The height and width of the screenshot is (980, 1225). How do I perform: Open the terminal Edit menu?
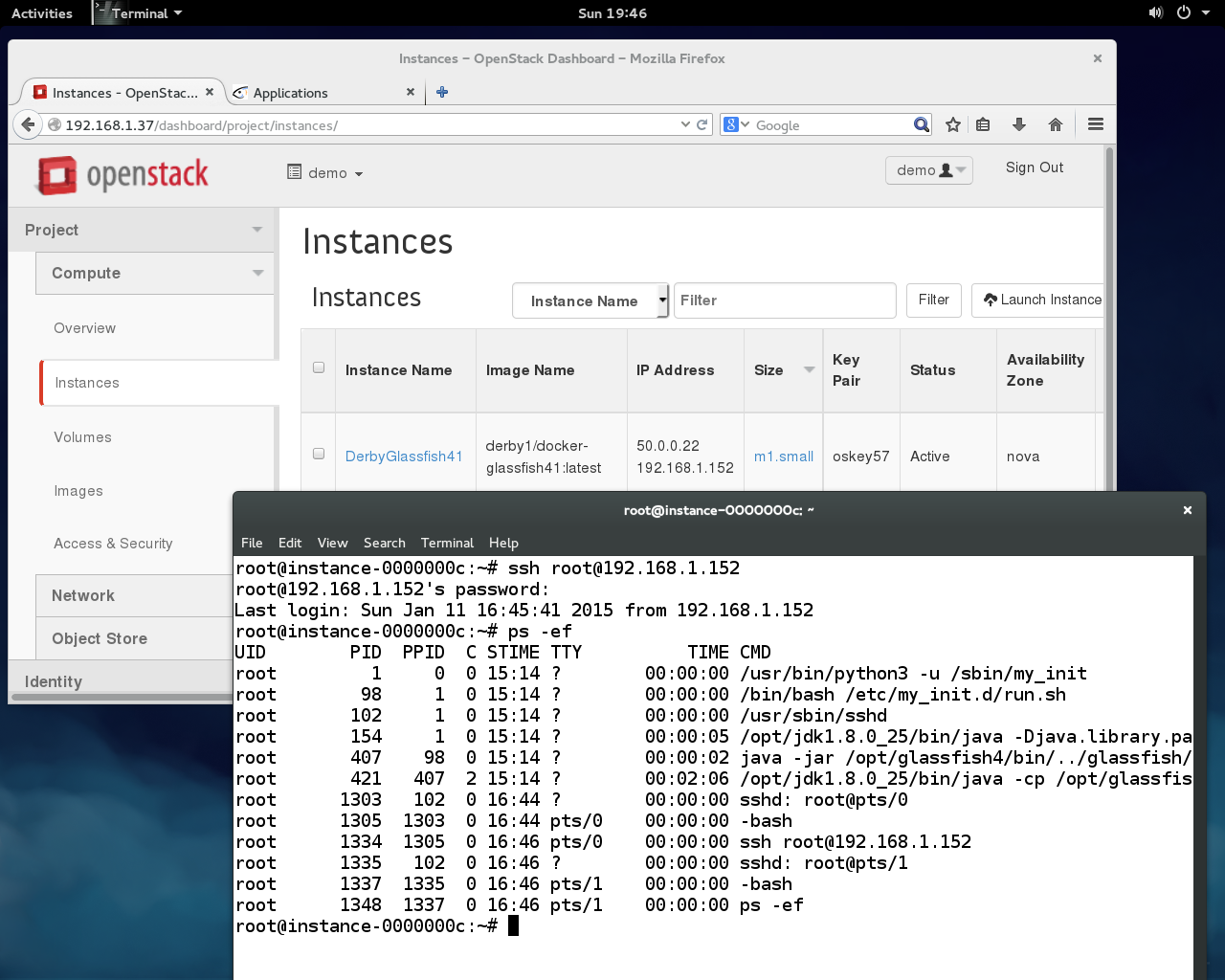(x=290, y=543)
